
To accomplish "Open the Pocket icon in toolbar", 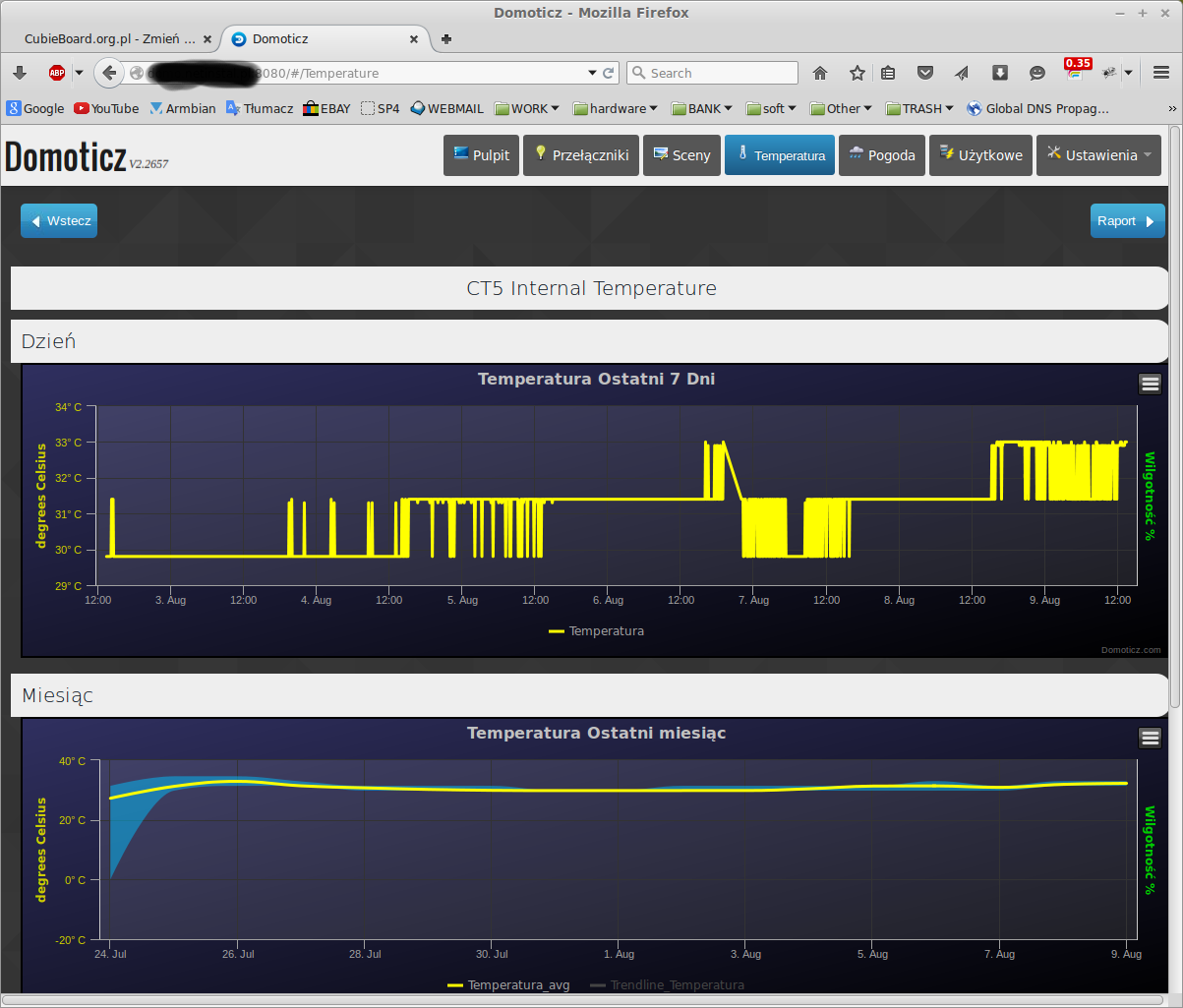I will click(924, 73).
